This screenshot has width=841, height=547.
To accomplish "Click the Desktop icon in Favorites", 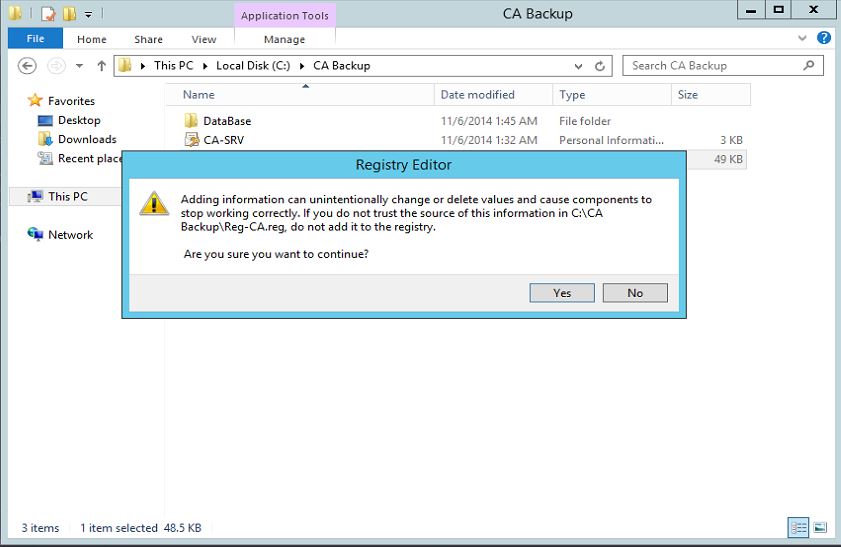I will [45, 121].
